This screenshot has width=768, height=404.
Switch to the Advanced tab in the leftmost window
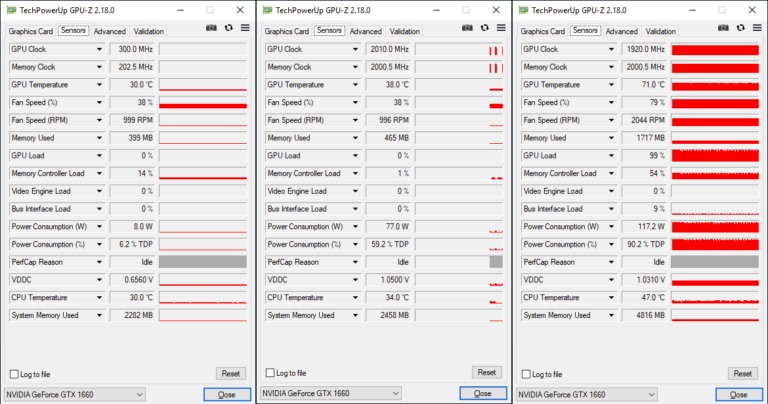pos(109,31)
